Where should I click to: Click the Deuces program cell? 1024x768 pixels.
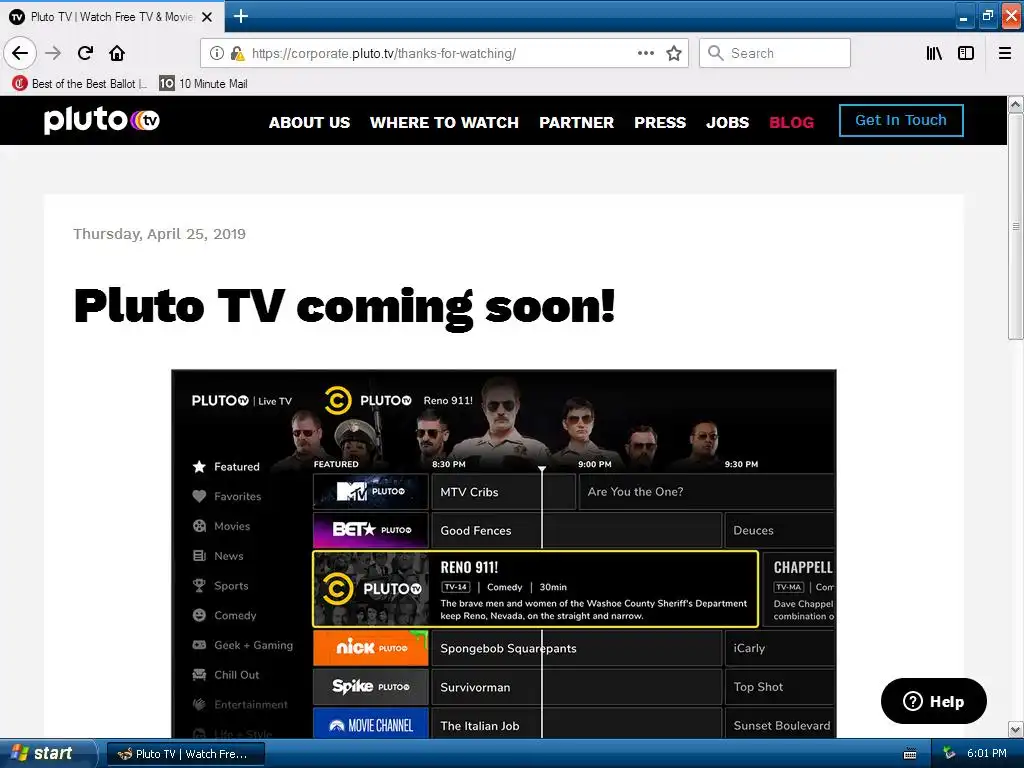[780, 530]
